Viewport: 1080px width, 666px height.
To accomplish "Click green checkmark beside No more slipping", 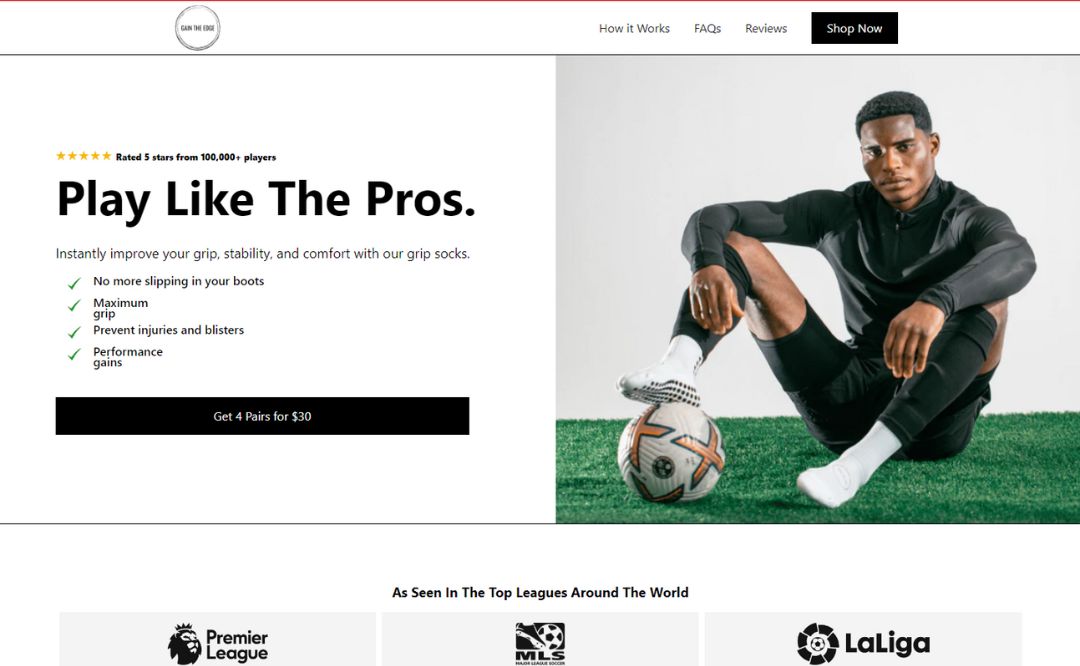I will (74, 283).
